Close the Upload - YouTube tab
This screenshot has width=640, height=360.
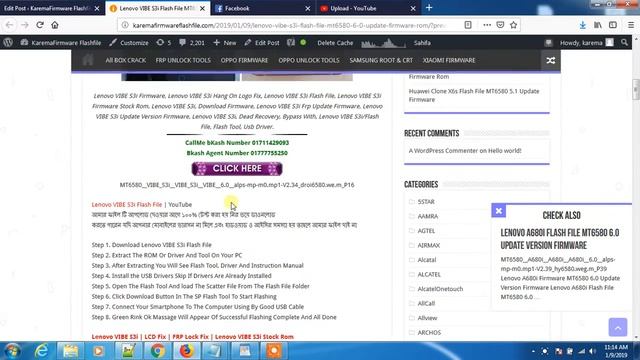click(x=413, y=8)
